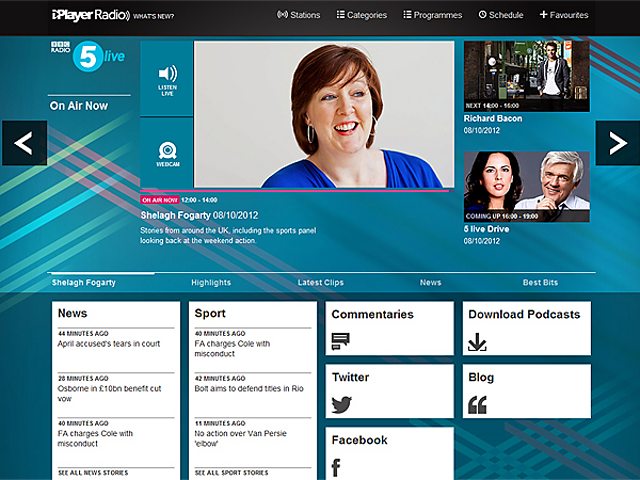The height and width of the screenshot is (480, 640).
Task: Click the Listen Live speaker icon
Action: pos(167,73)
